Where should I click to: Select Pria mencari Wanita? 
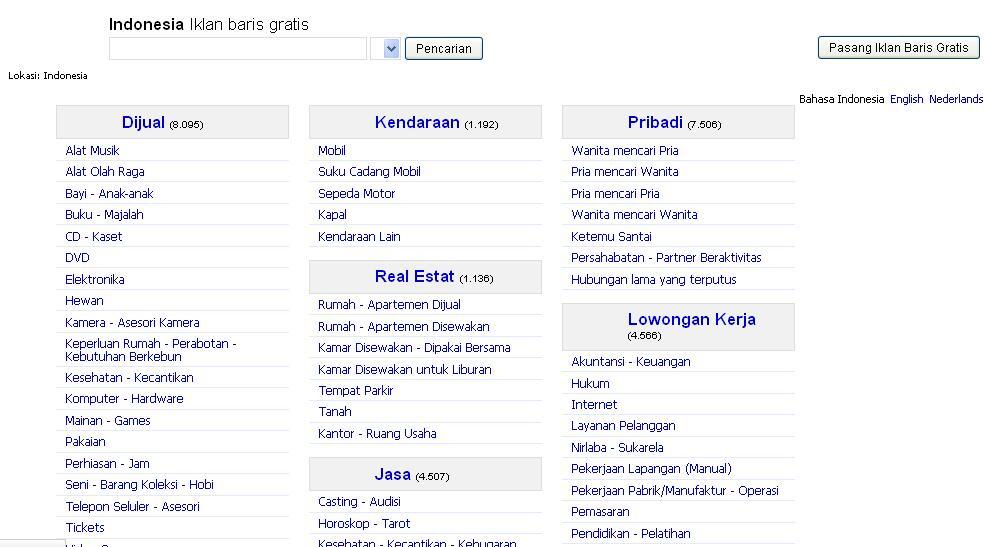[x=624, y=171]
